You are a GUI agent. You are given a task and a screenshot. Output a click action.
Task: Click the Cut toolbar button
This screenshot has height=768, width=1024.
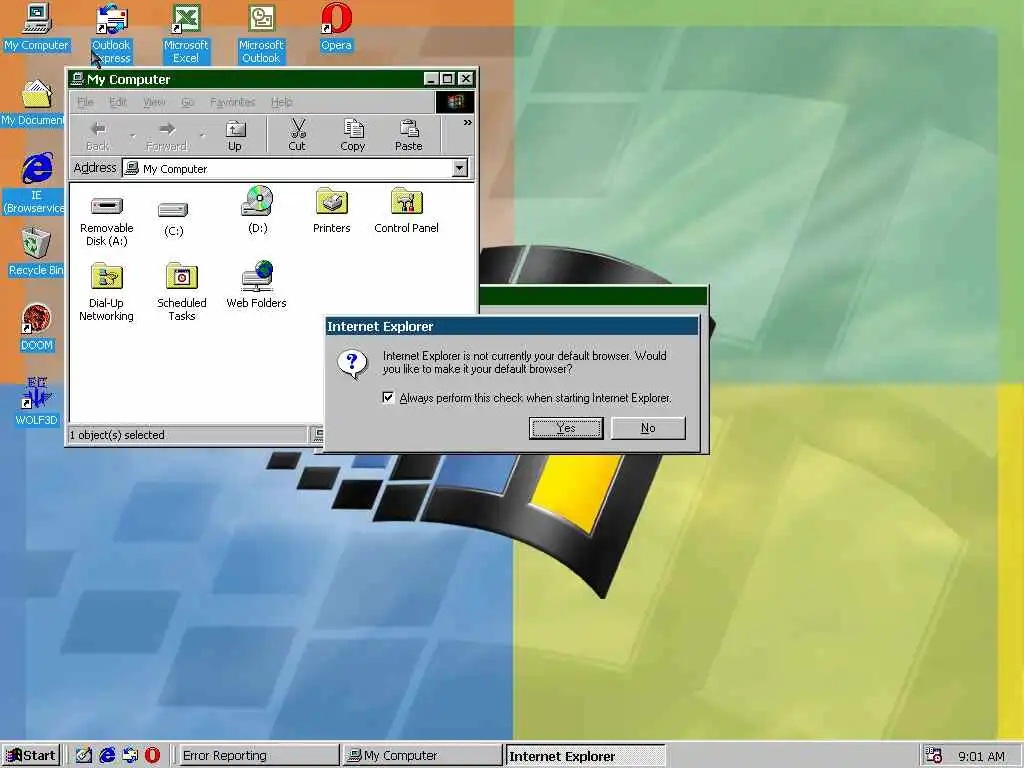[297, 136]
